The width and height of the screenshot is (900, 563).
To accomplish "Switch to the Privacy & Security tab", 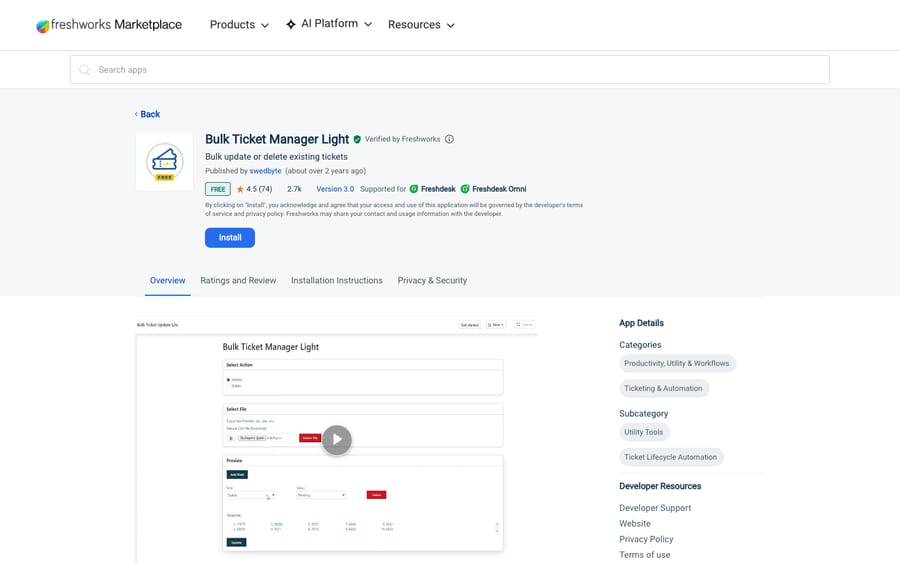I will (x=432, y=281).
